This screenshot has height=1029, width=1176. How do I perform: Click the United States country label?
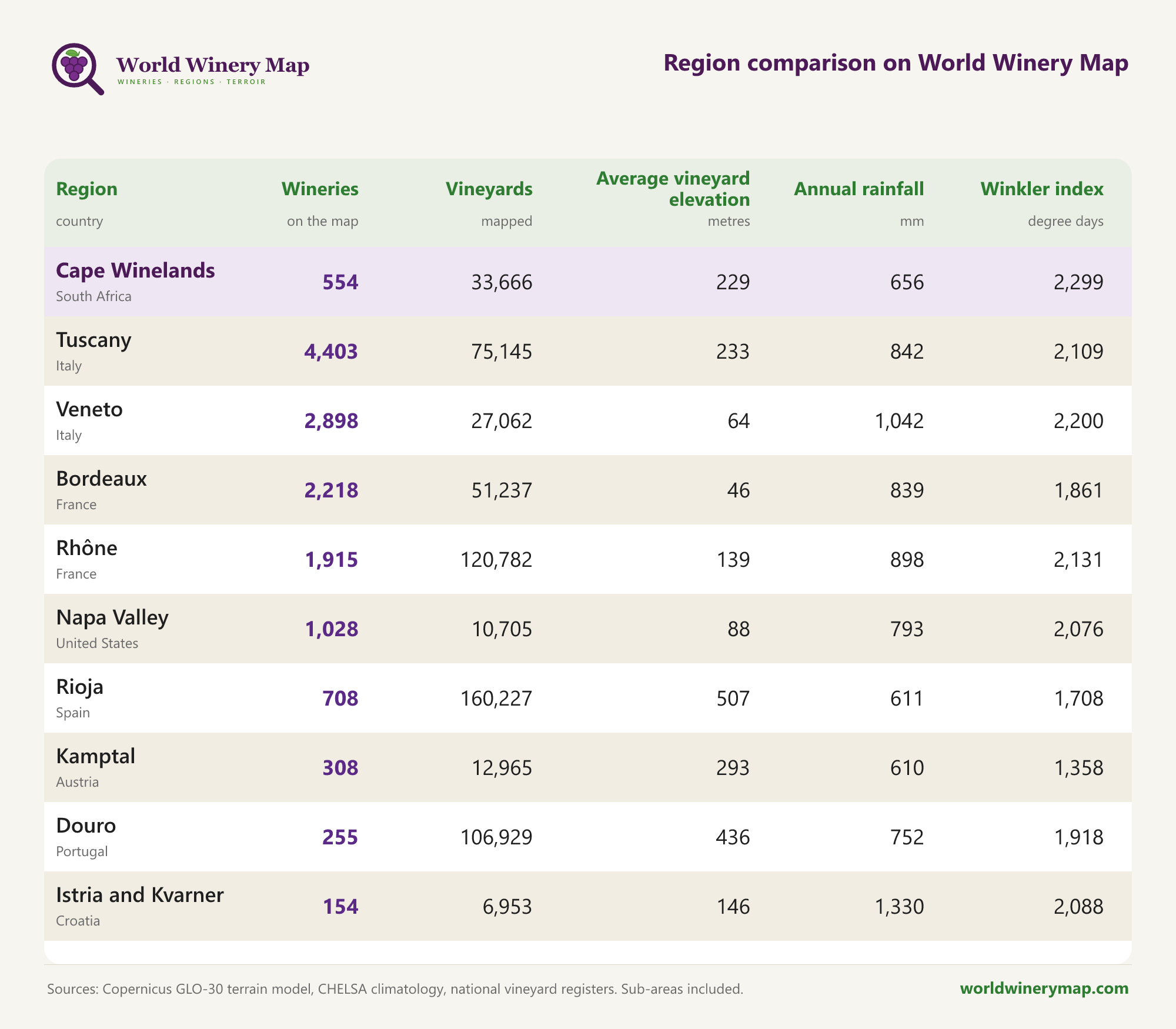point(97,643)
